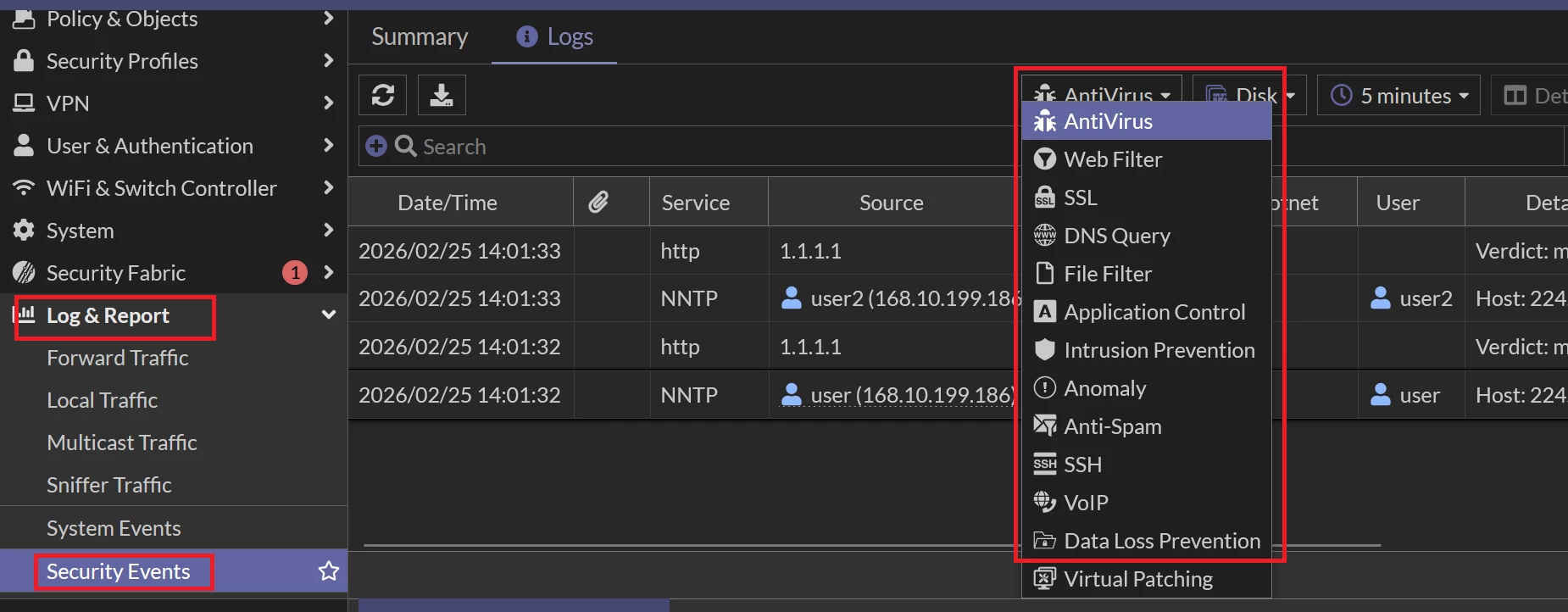The height and width of the screenshot is (612, 1568).
Task: Click the refresh logs icon button
Action: point(383,95)
